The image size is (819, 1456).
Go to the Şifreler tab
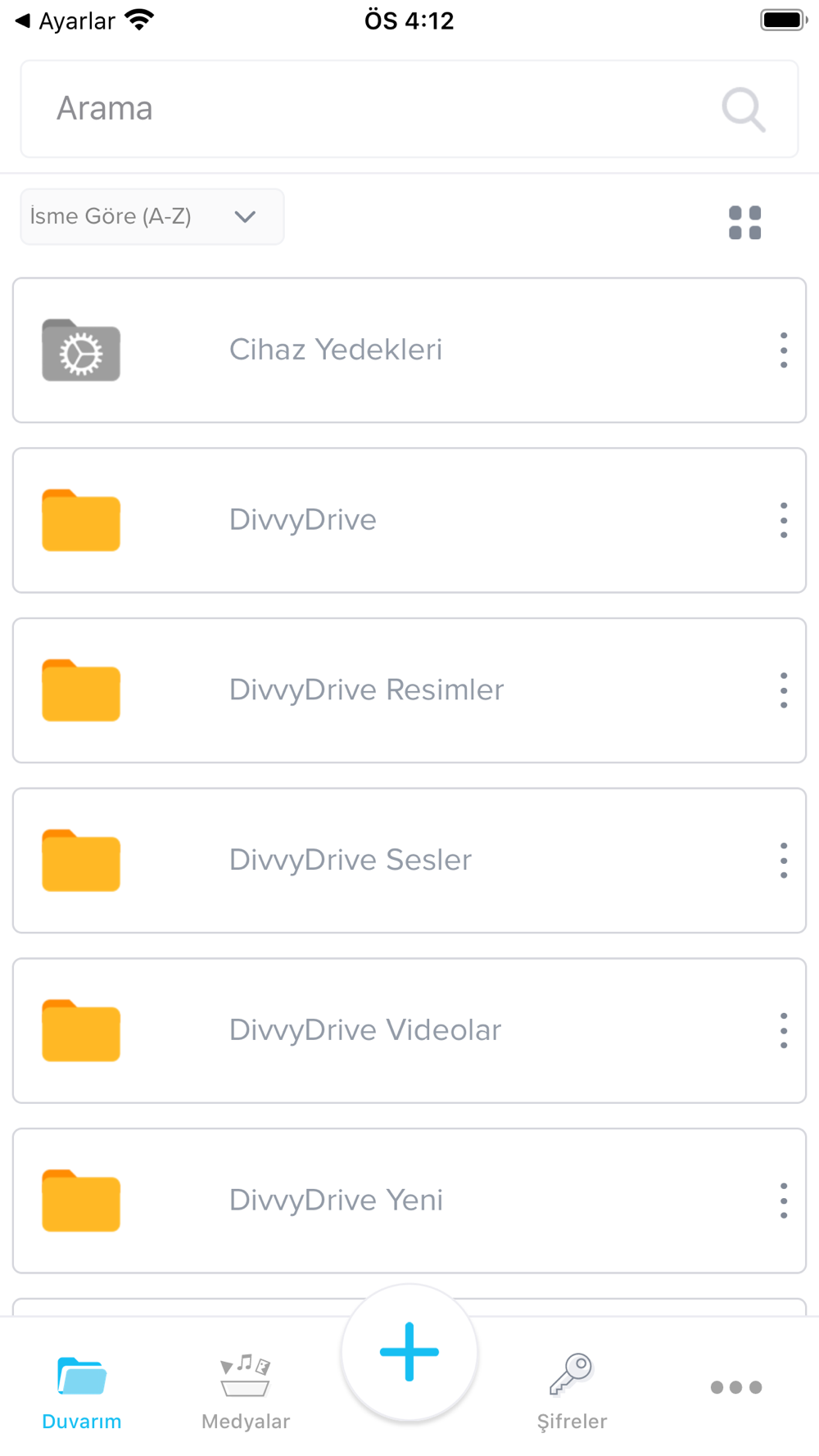tap(572, 1390)
